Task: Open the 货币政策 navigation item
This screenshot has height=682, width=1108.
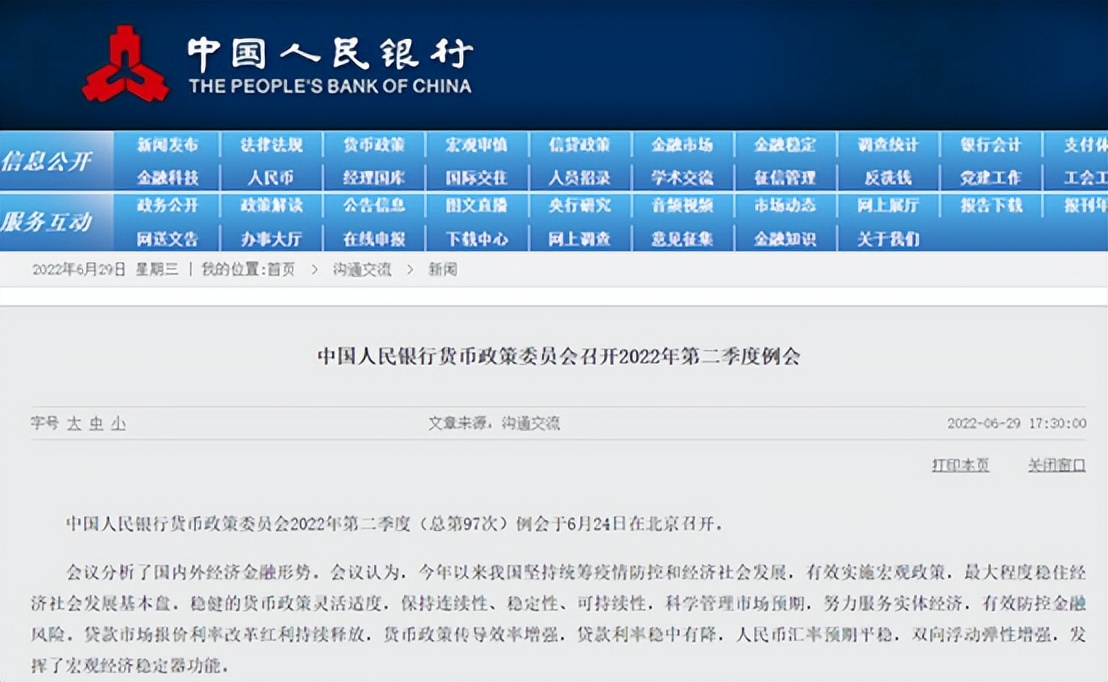Action: coord(373,145)
